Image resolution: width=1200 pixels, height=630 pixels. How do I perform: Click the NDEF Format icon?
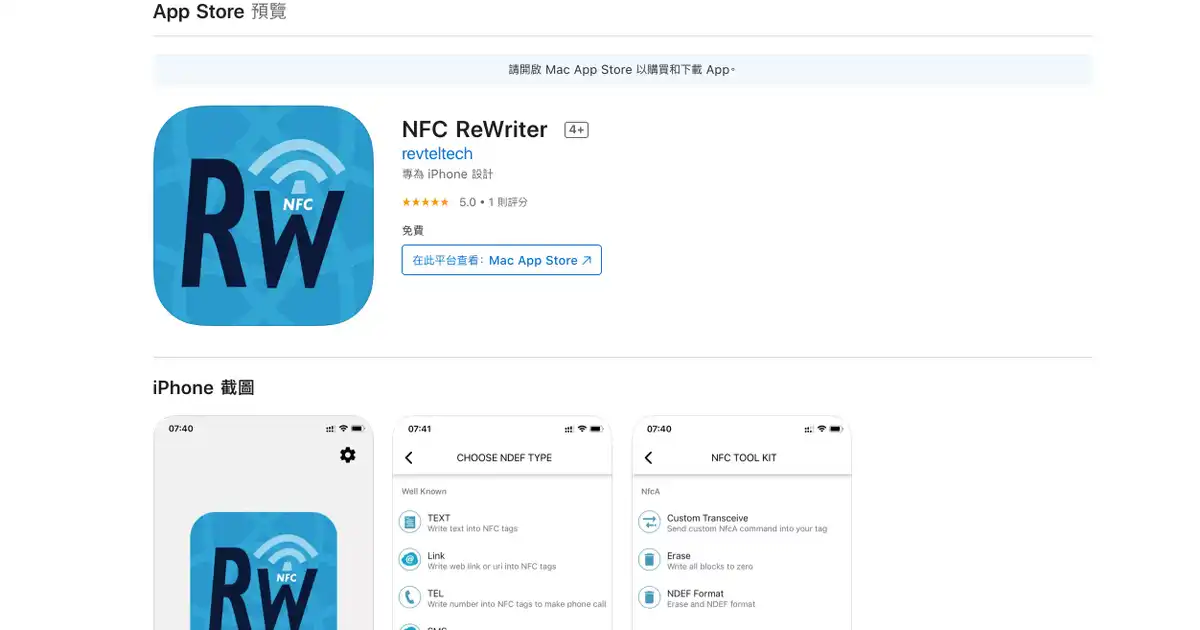click(650, 598)
